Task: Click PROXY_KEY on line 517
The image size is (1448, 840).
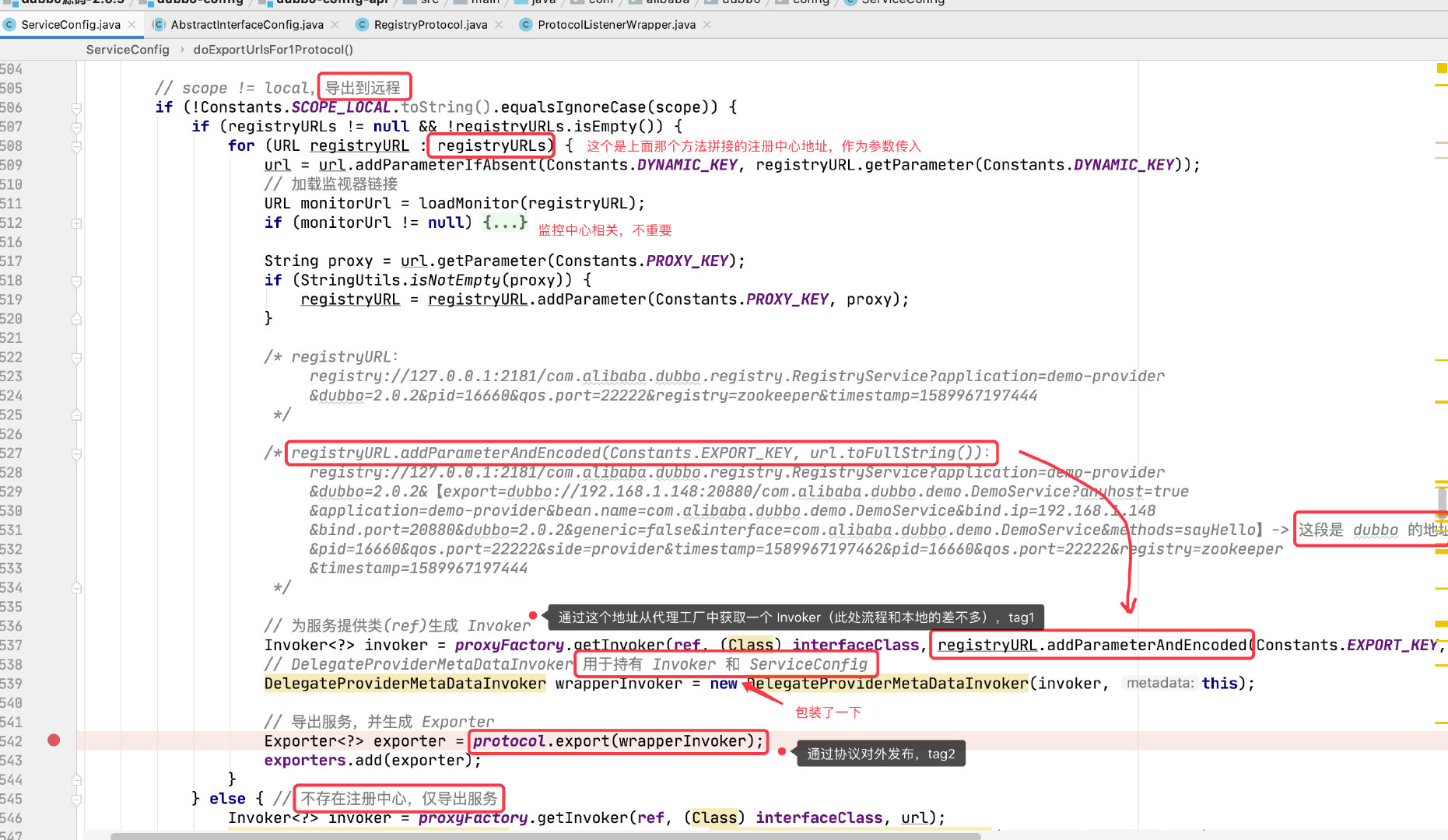Action: pyautogui.click(x=687, y=261)
